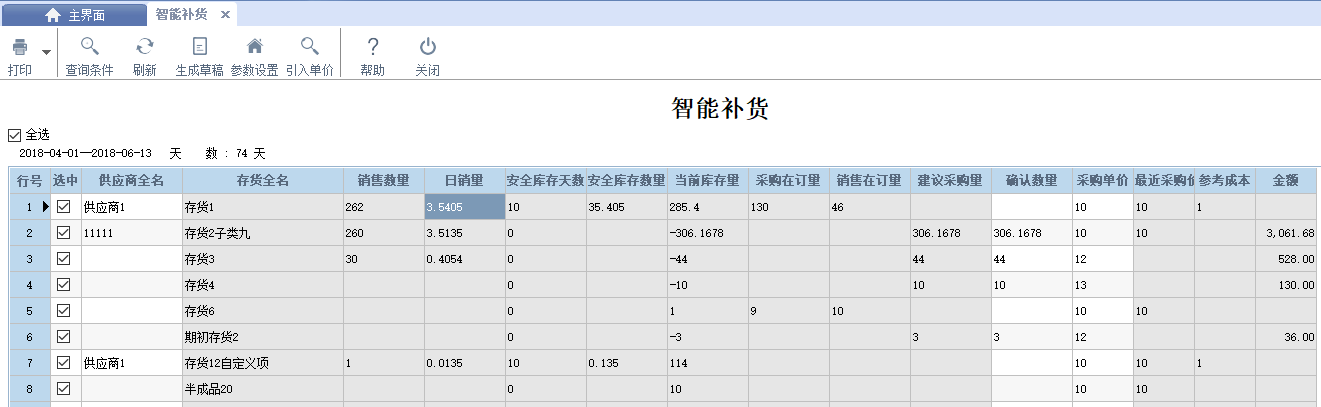Click the 建议采购里 column header
This screenshot has width=1321, height=407.
(949, 181)
